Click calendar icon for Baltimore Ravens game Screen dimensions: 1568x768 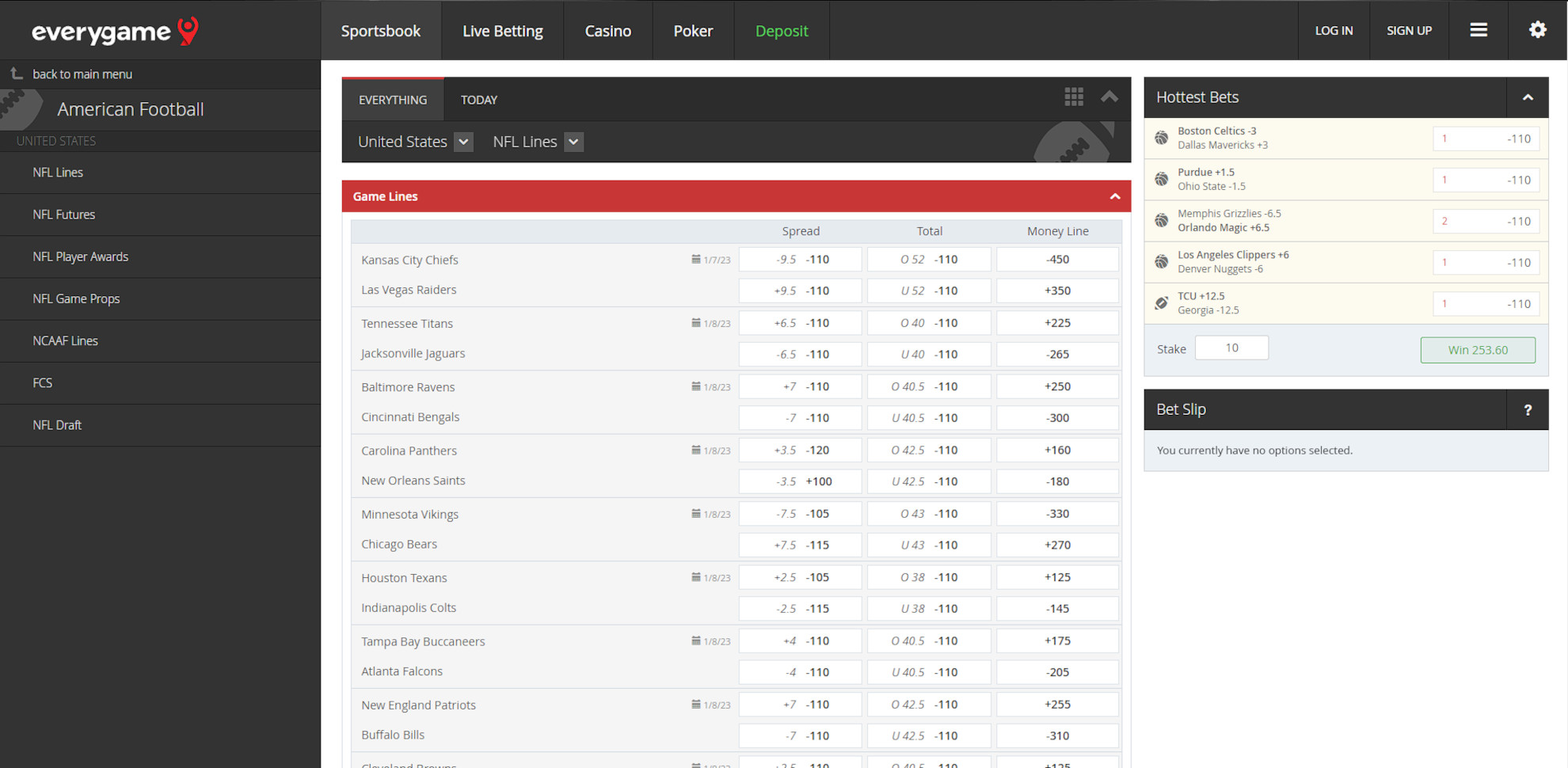[696, 386]
